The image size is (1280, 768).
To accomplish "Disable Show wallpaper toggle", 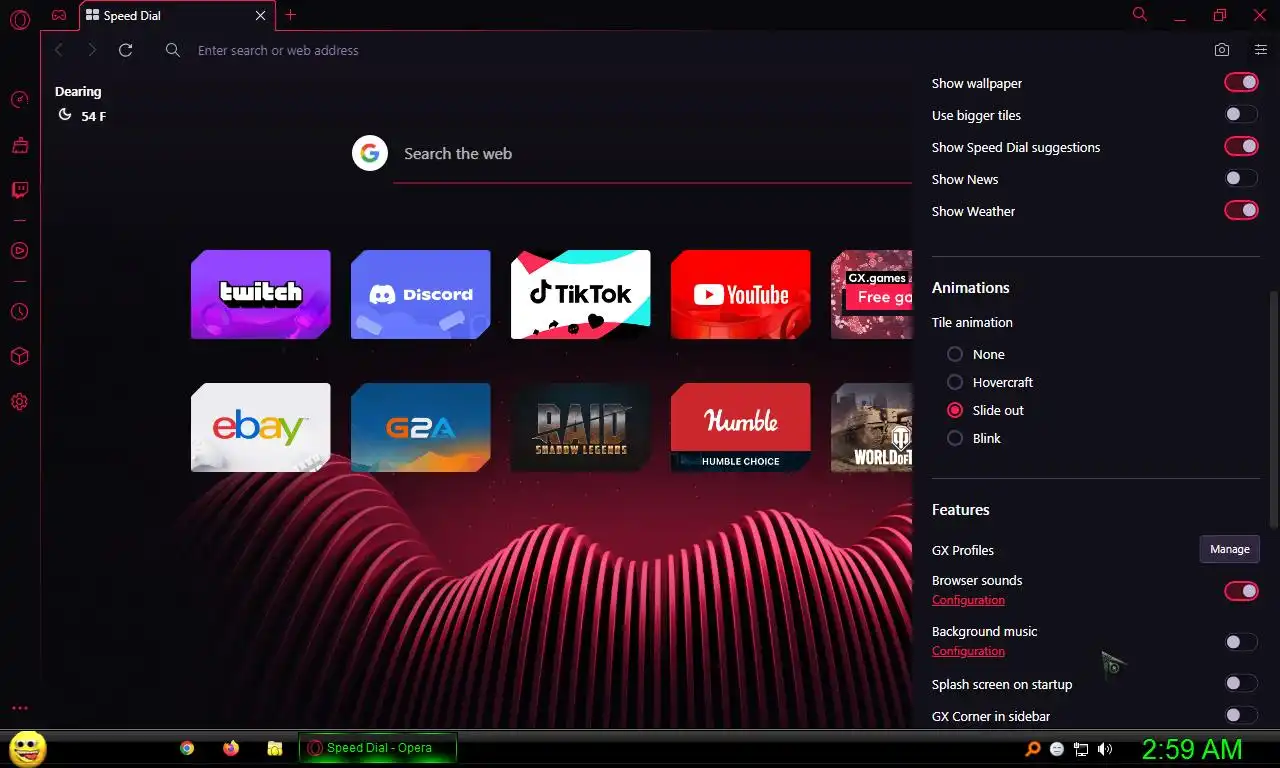I will [1241, 83].
